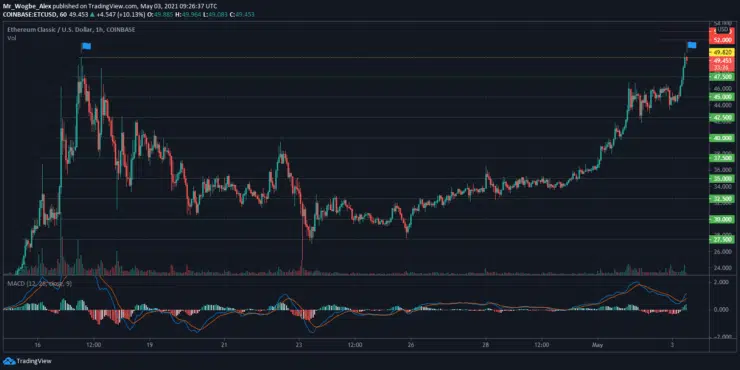Click the current price 49.453 label

coord(721,61)
